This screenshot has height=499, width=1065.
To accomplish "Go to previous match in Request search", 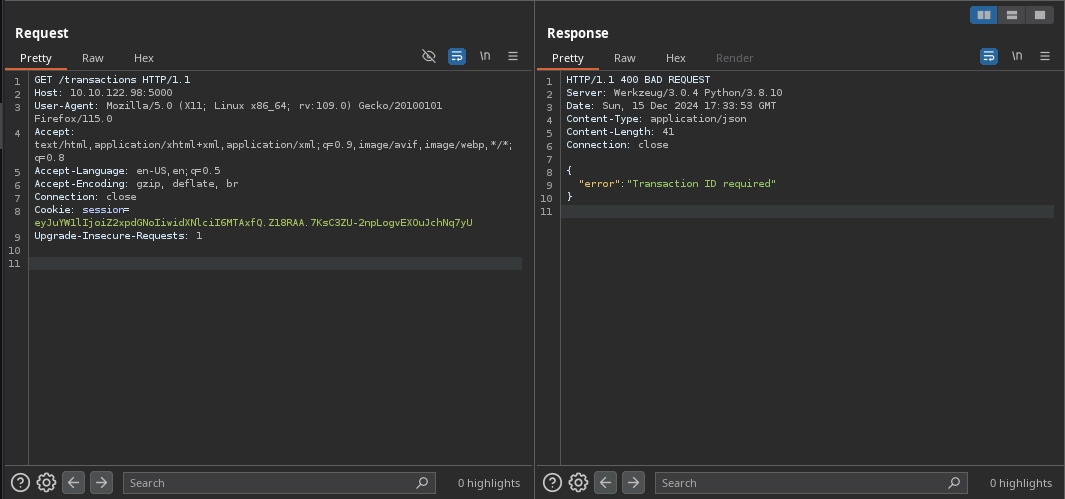I will click(x=74, y=483).
